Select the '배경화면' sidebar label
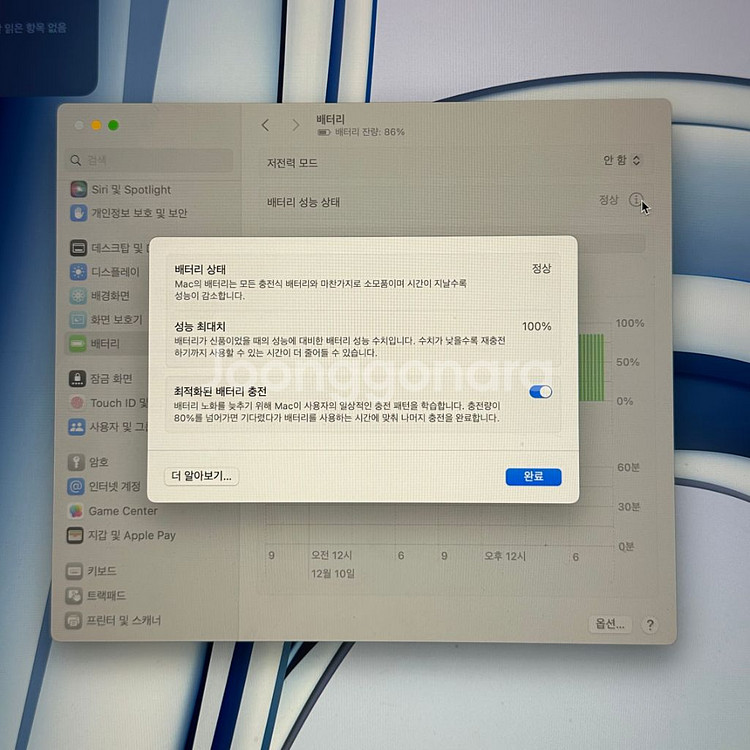Image resolution: width=750 pixels, height=750 pixels. (x=110, y=296)
